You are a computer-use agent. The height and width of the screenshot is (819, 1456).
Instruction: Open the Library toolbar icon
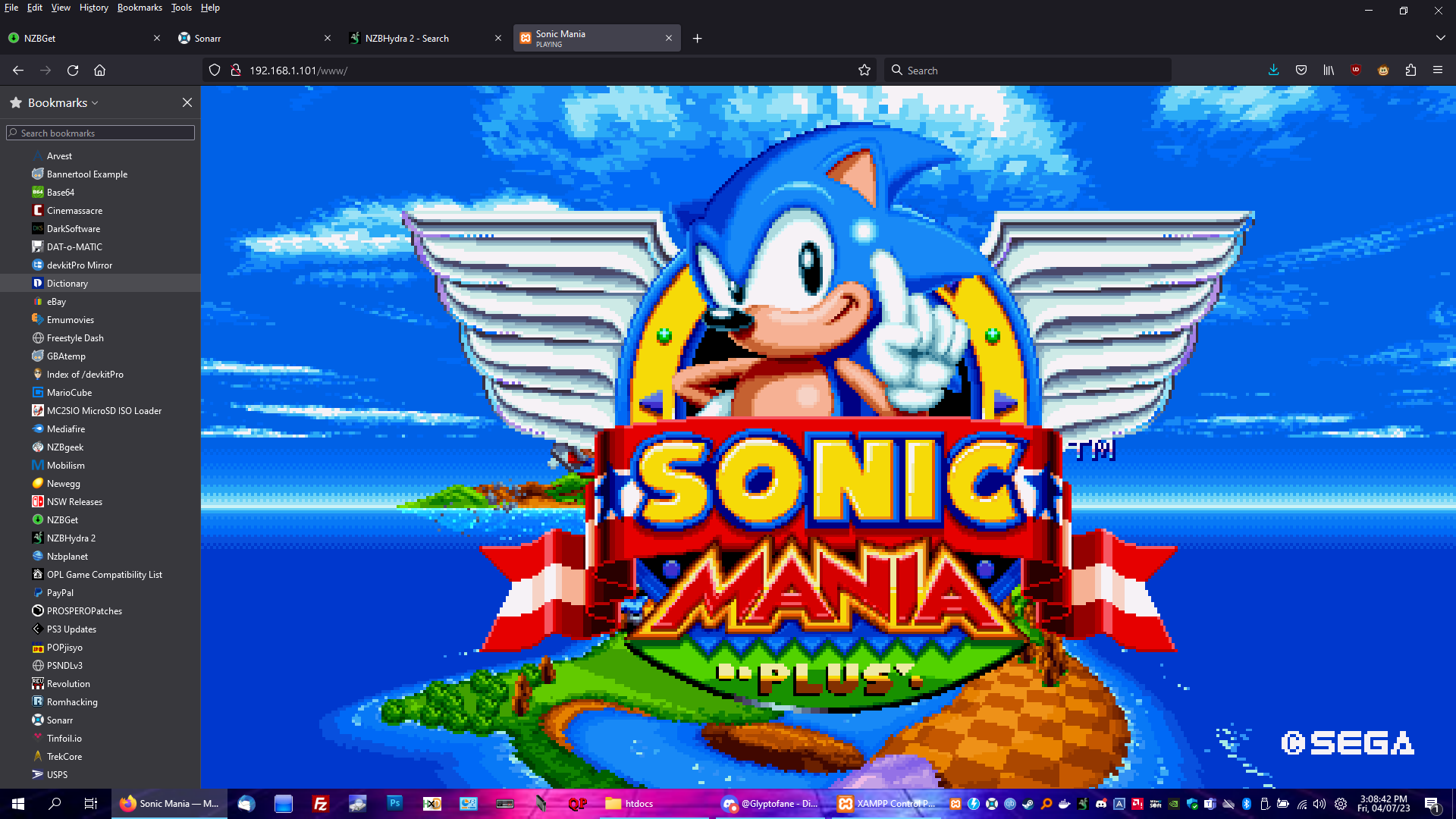(1329, 71)
